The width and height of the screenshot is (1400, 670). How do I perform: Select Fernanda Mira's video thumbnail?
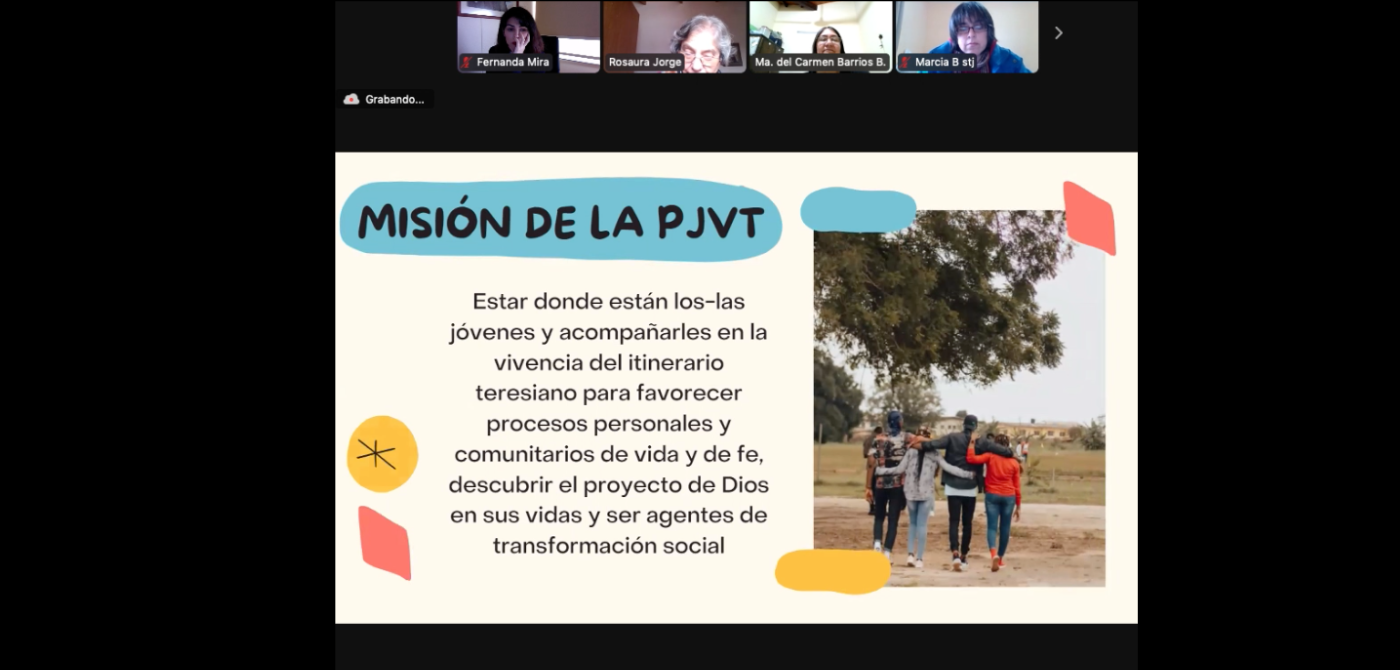(528, 30)
